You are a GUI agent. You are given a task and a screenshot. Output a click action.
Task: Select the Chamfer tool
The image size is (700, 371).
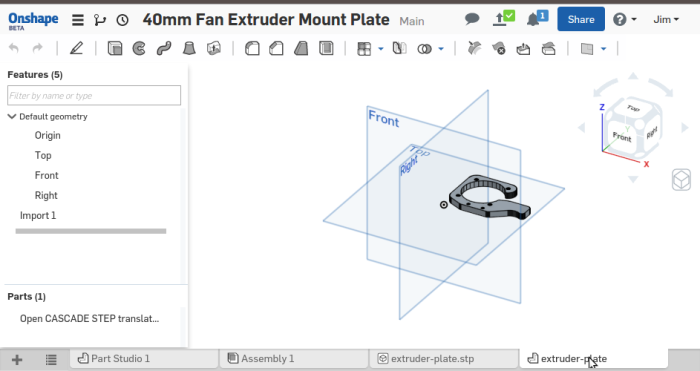click(x=276, y=48)
